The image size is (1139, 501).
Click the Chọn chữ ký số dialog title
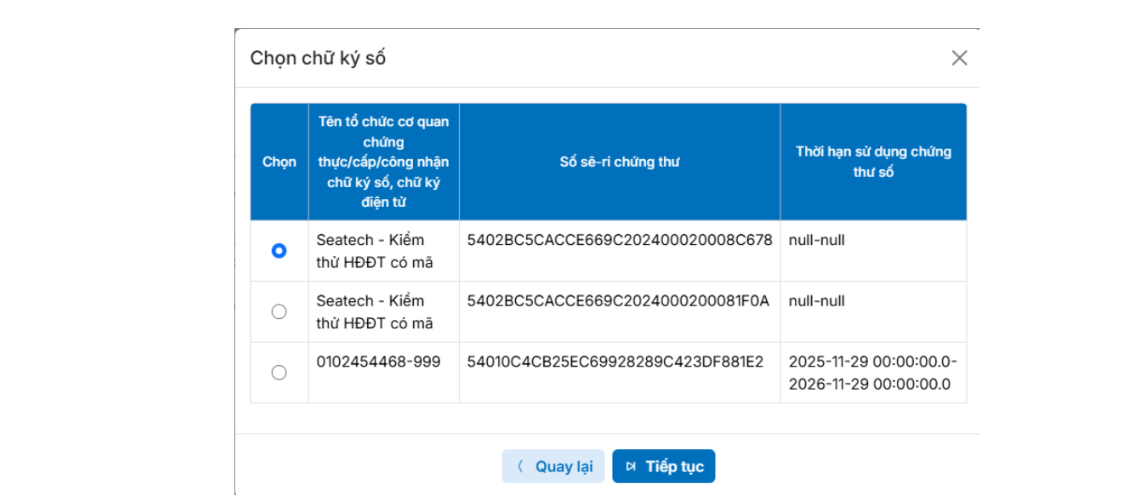tap(318, 58)
